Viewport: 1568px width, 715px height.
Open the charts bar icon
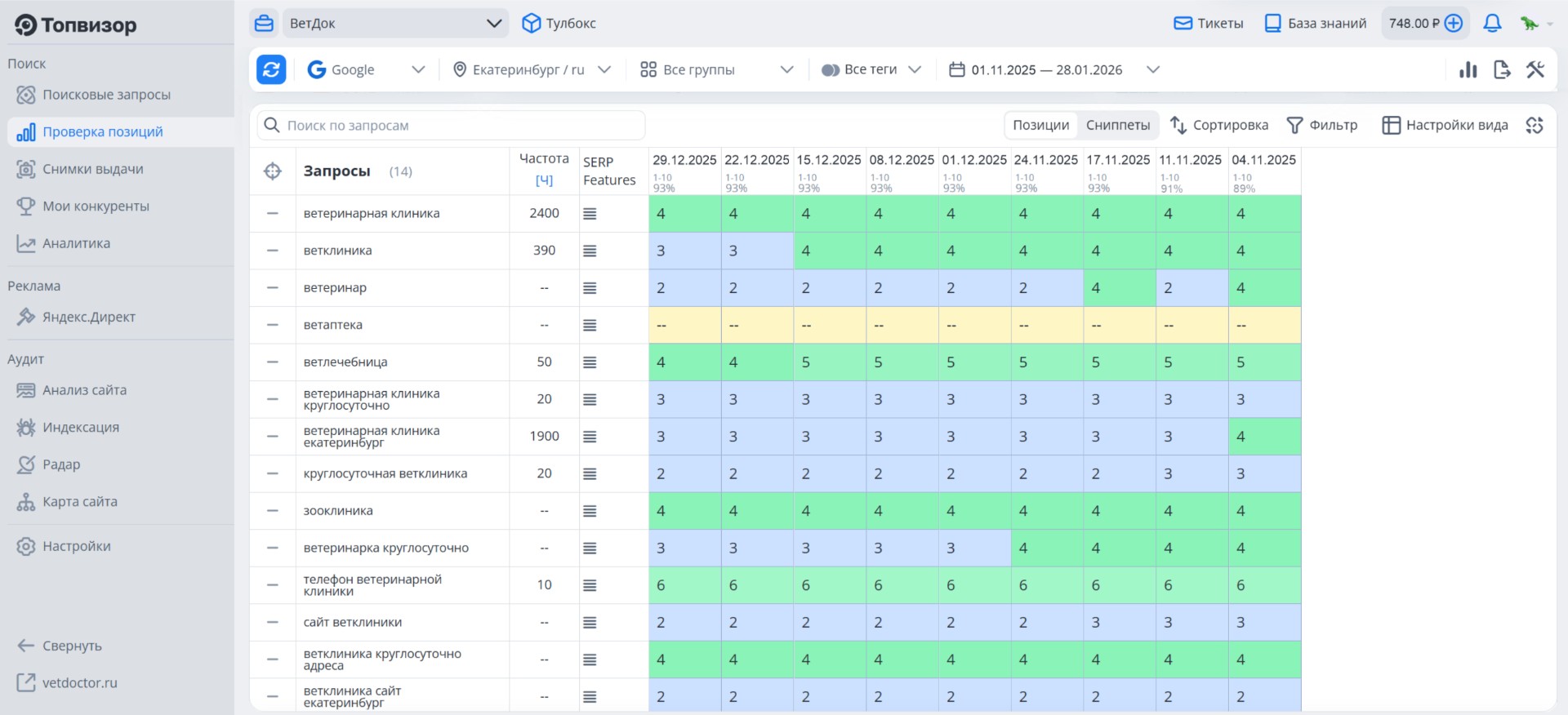[x=1468, y=70]
